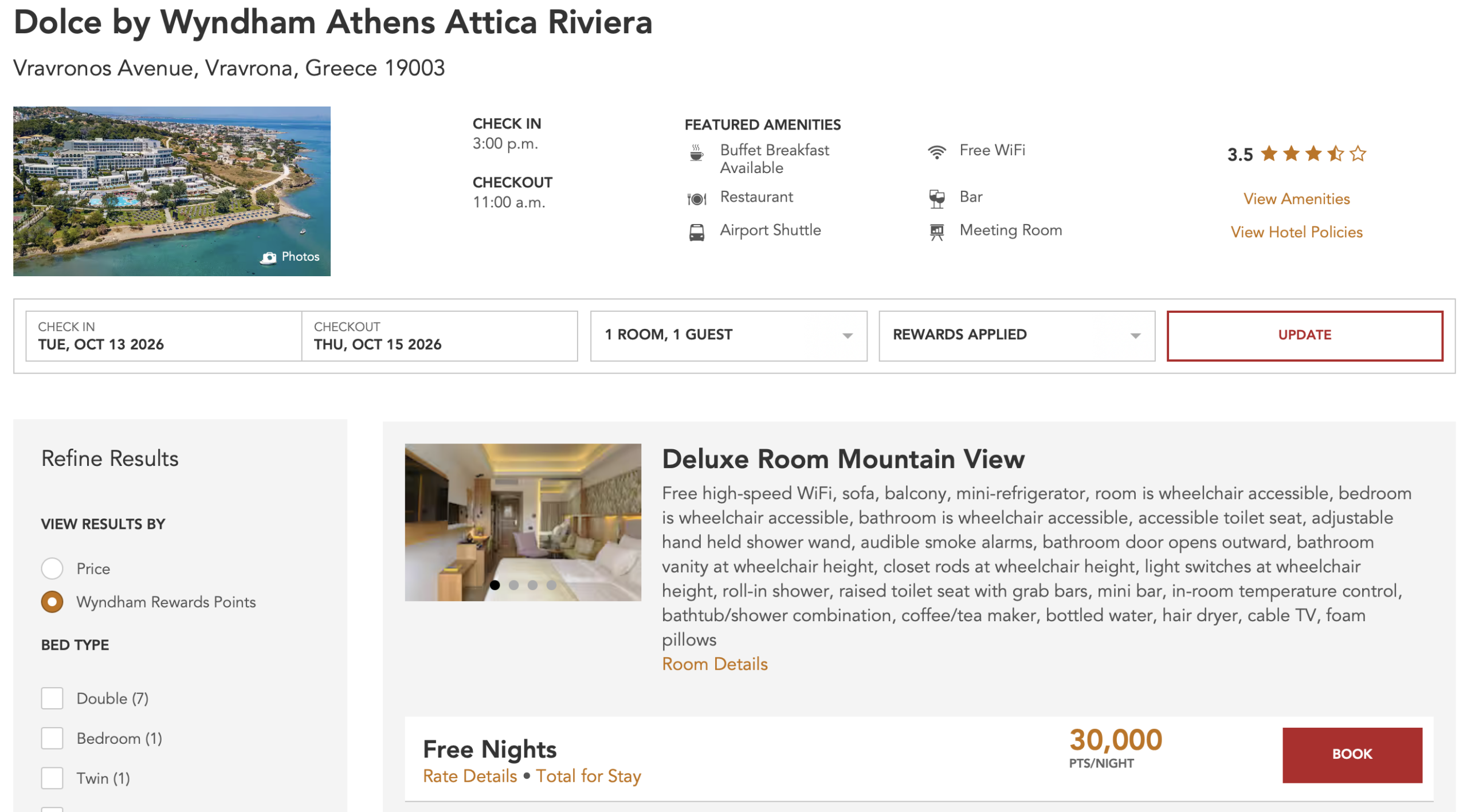Expand the Rewards Applied dropdown

1136,335
